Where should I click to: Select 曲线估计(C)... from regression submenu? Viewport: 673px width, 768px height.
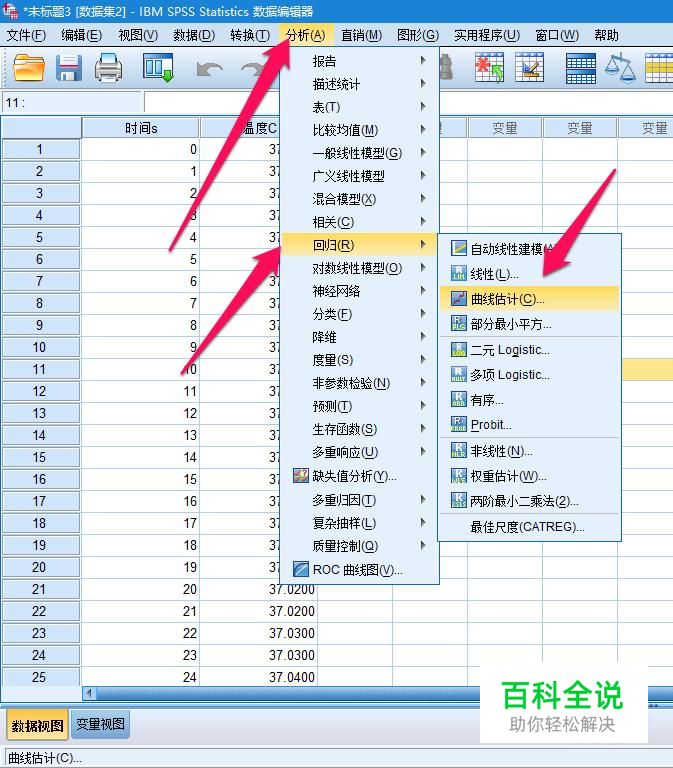pos(529,298)
